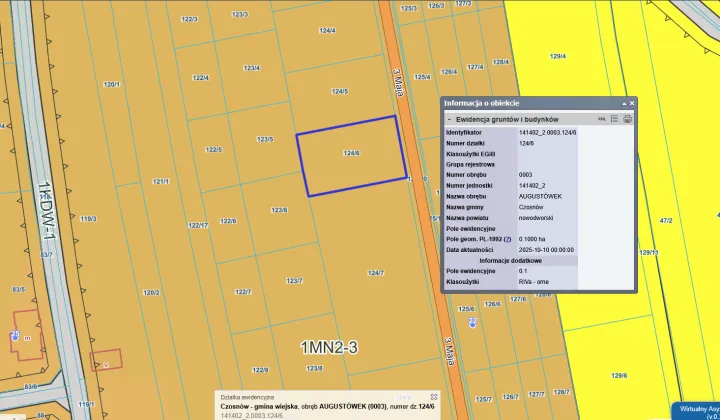Select the AUGUSTÓWEK district name value
This screenshot has width=720, height=420.
[x=540, y=196]
